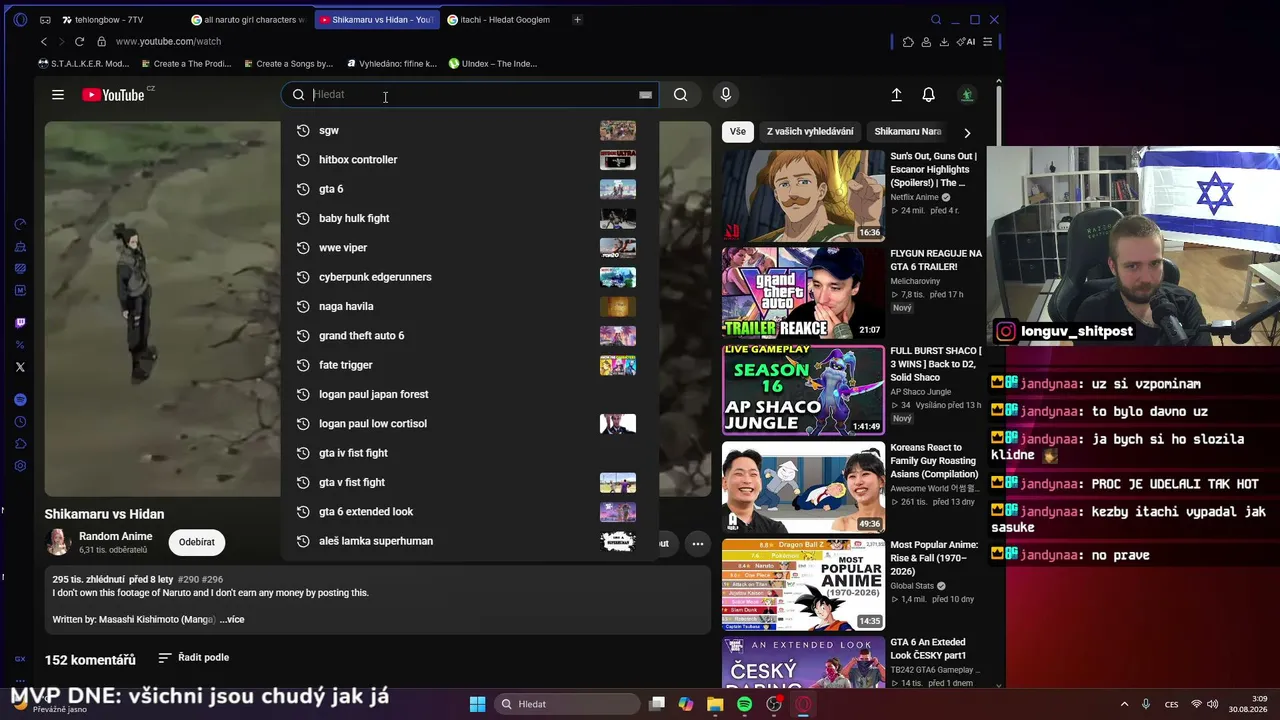Click the browser address bar URL
This screenshot has width=1280, height=720.
[168, 42]
